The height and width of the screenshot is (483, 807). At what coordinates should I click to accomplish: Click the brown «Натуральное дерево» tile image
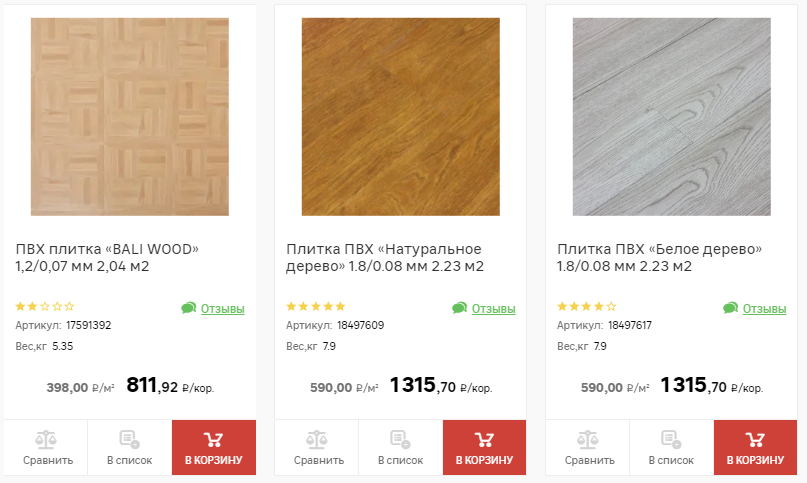click(400, 117)
